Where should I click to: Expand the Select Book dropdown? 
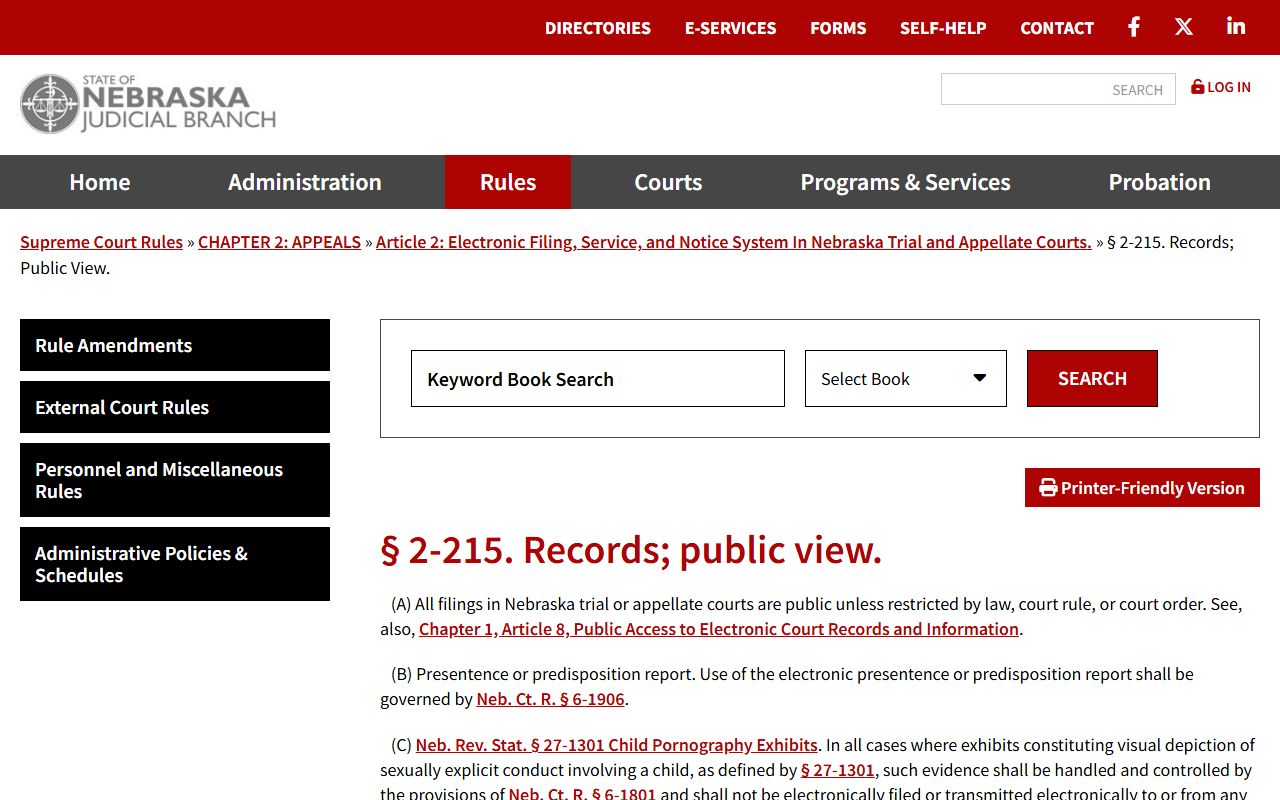pos(906,379)
